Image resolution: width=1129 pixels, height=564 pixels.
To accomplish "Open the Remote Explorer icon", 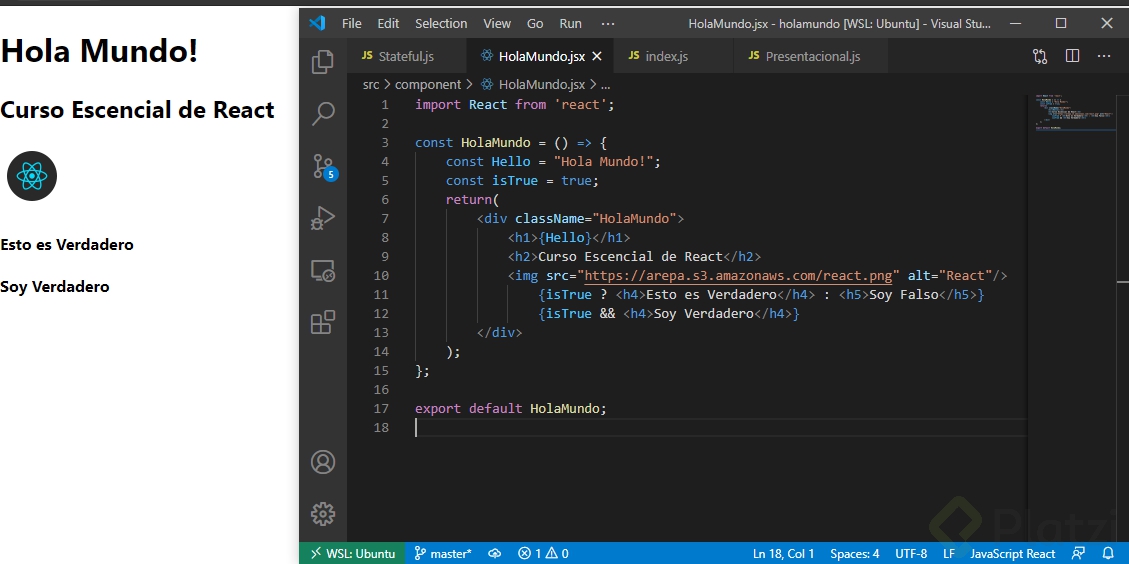I will (323, 270).
